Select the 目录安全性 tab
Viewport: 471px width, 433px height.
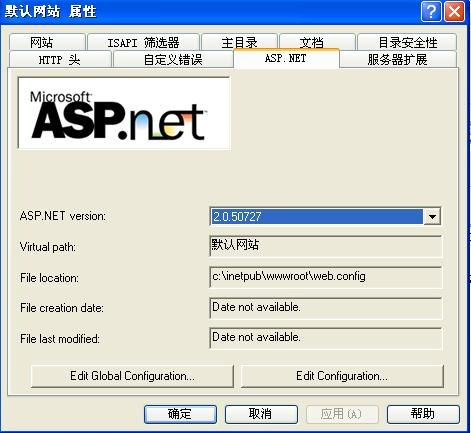tap(407, 42)
